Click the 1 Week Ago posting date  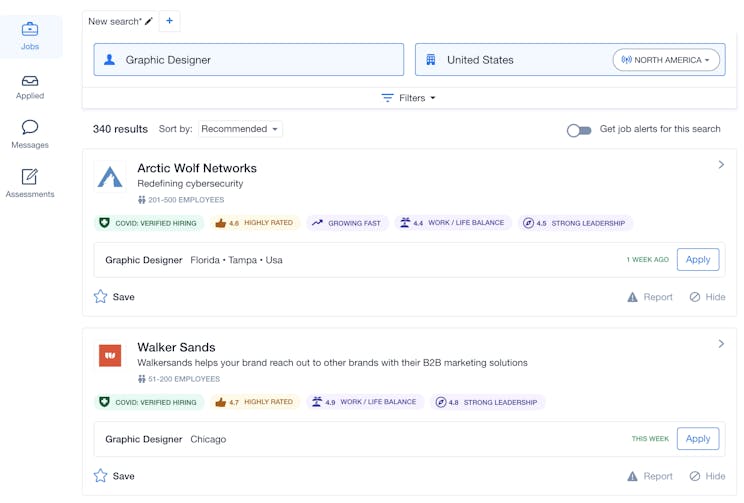point(647,260)
